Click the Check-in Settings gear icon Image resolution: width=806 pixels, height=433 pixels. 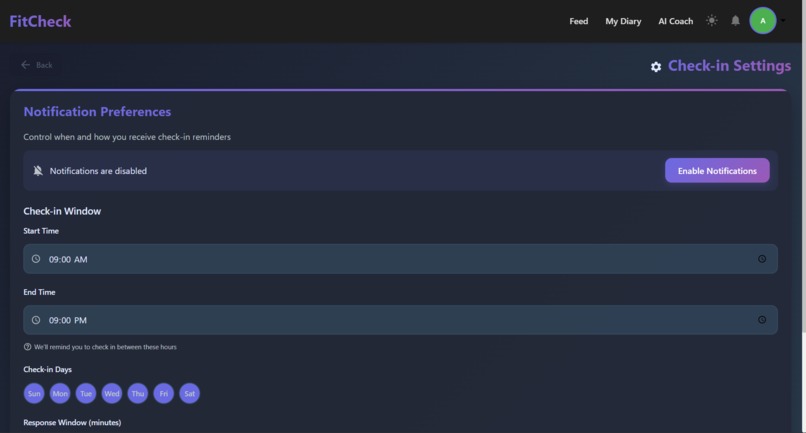click(656, 67)
